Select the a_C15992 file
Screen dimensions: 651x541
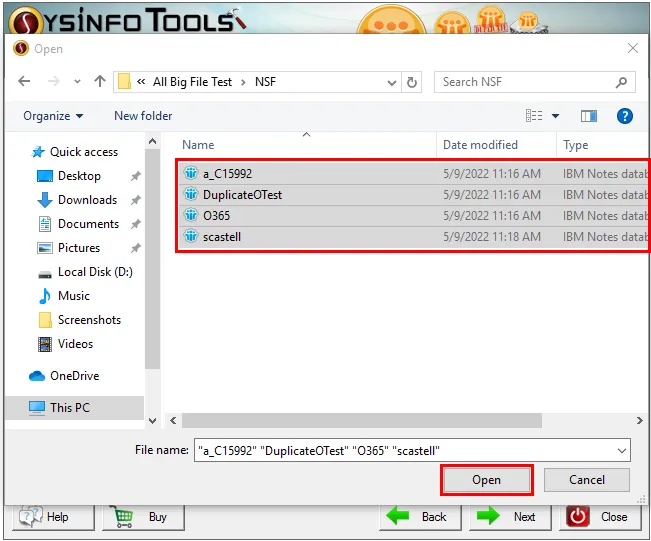tap(413, 174)
